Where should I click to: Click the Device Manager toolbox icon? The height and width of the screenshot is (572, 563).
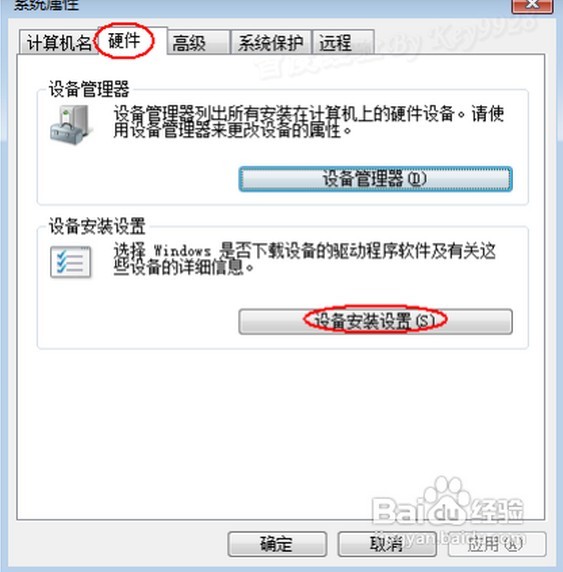coord(70,125)
